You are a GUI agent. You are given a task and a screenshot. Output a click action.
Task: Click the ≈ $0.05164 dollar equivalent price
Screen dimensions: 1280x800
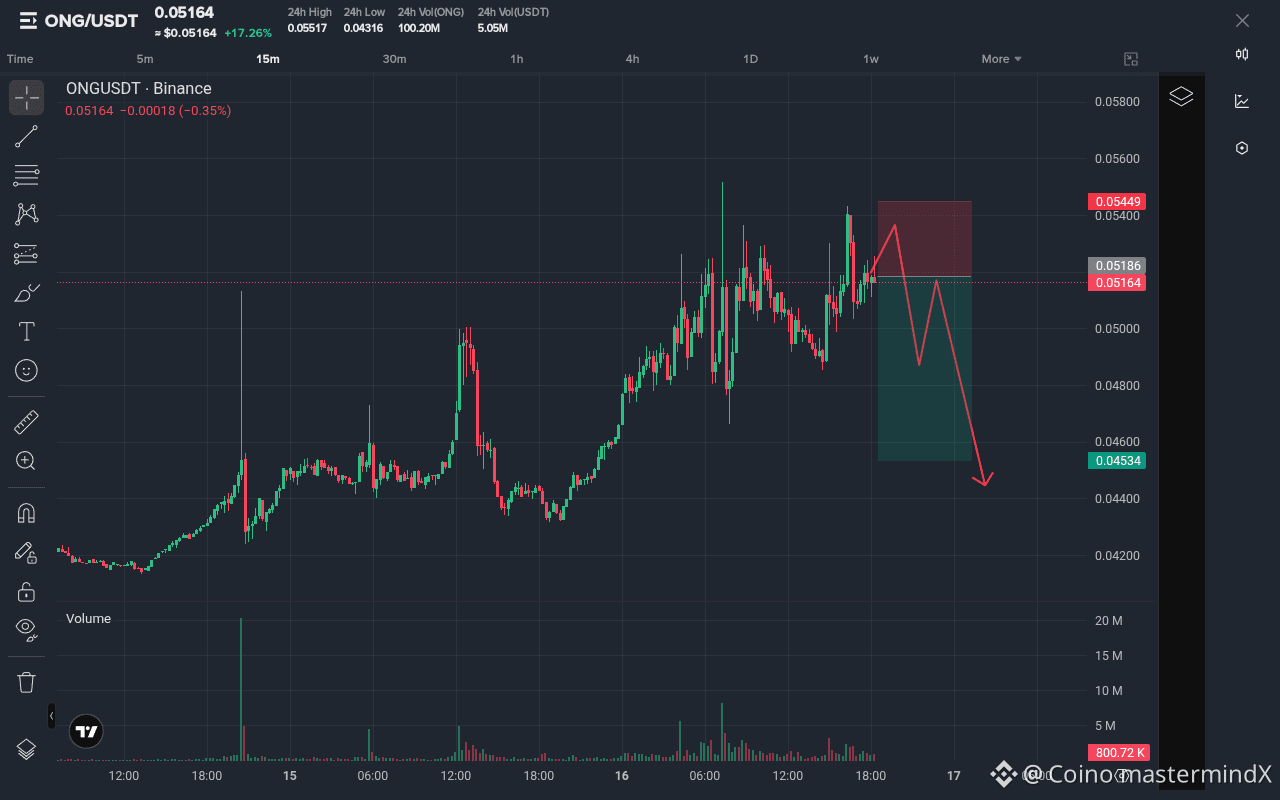pyautogui.click(x=185, y=33)
